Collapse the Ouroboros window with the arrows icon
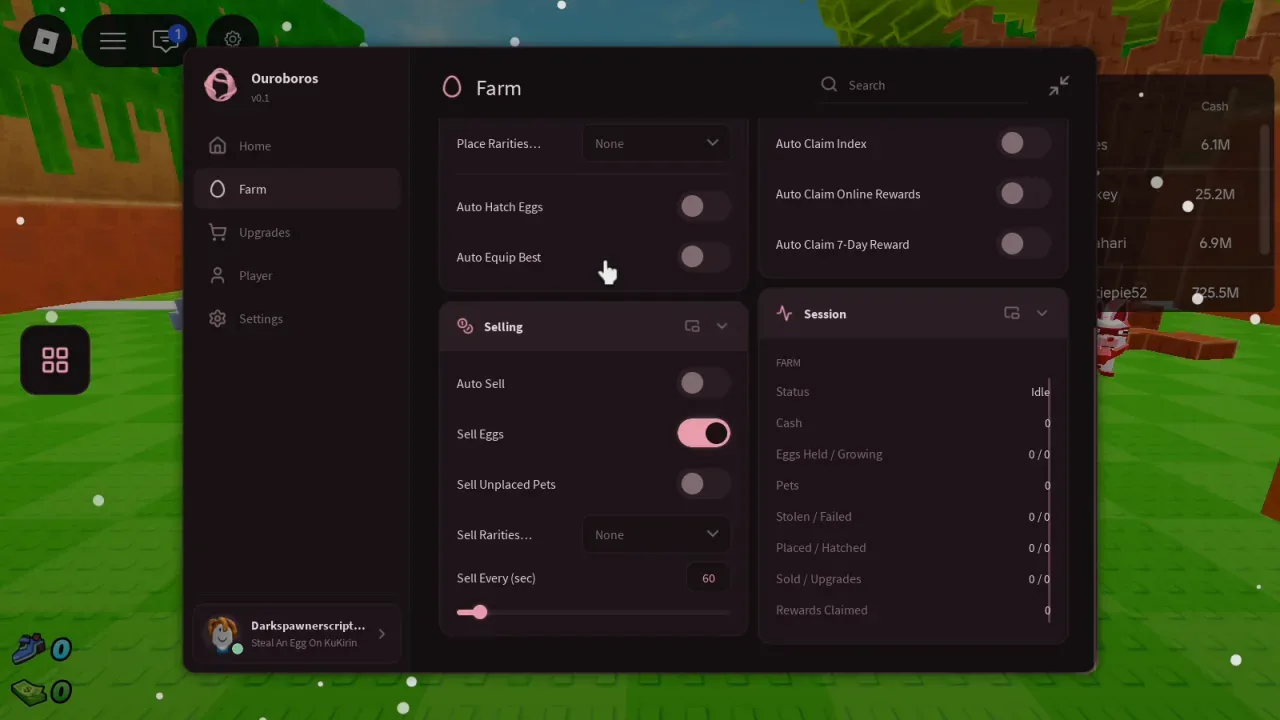Image resolution: width=1280 pixels, height=720 pixels. point(1059,86)
